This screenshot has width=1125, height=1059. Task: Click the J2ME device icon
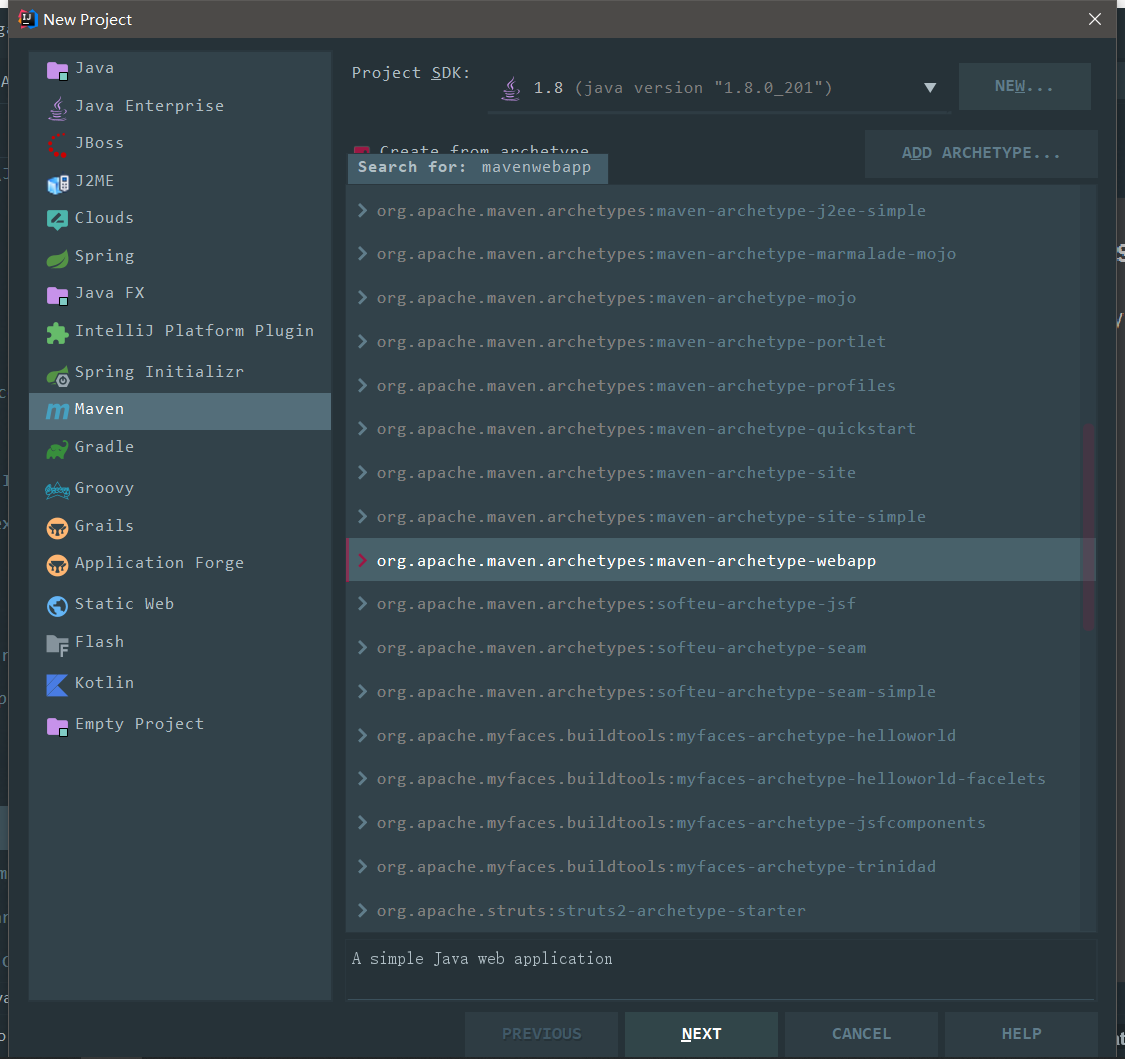57,183
